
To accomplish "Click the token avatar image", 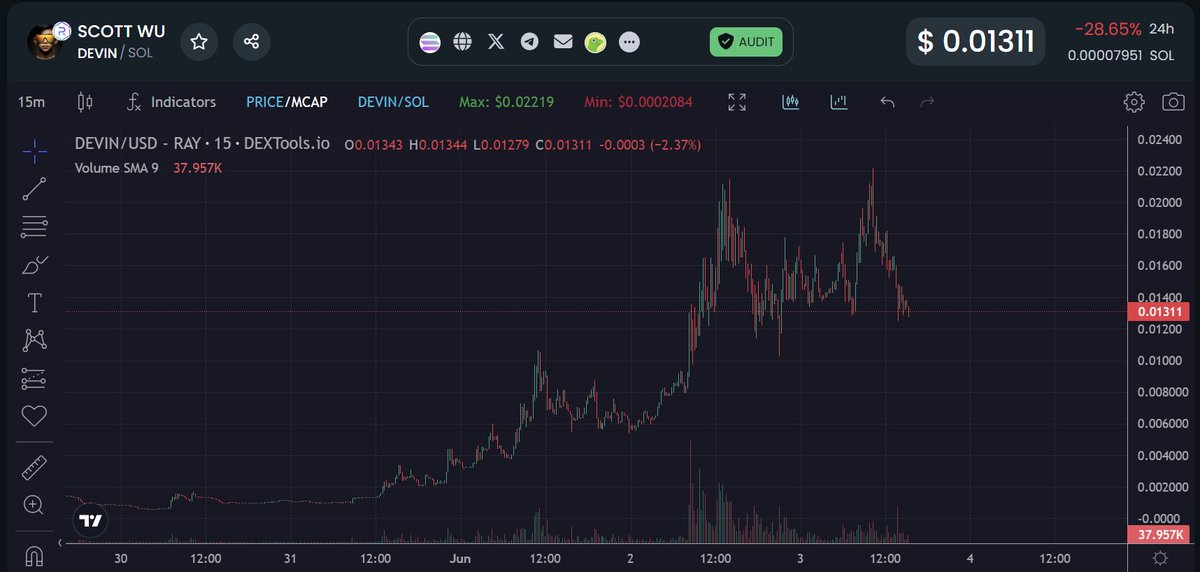I will [x=46, y=42].
